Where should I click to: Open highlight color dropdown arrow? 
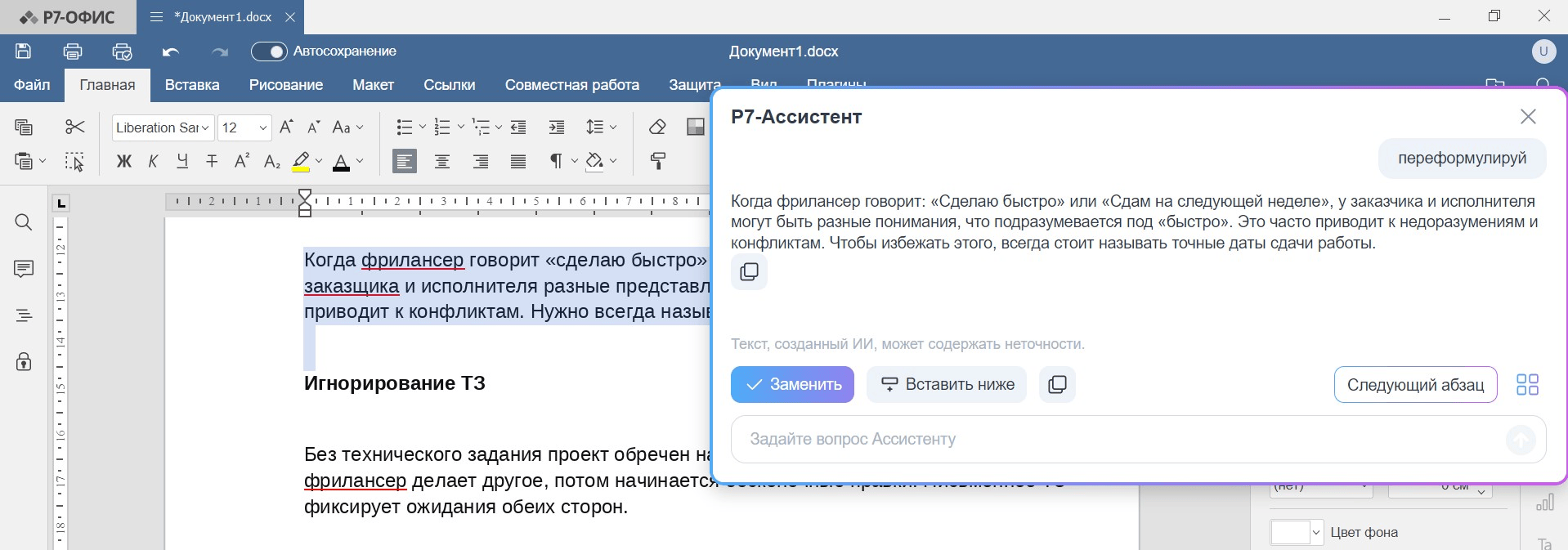319,161
